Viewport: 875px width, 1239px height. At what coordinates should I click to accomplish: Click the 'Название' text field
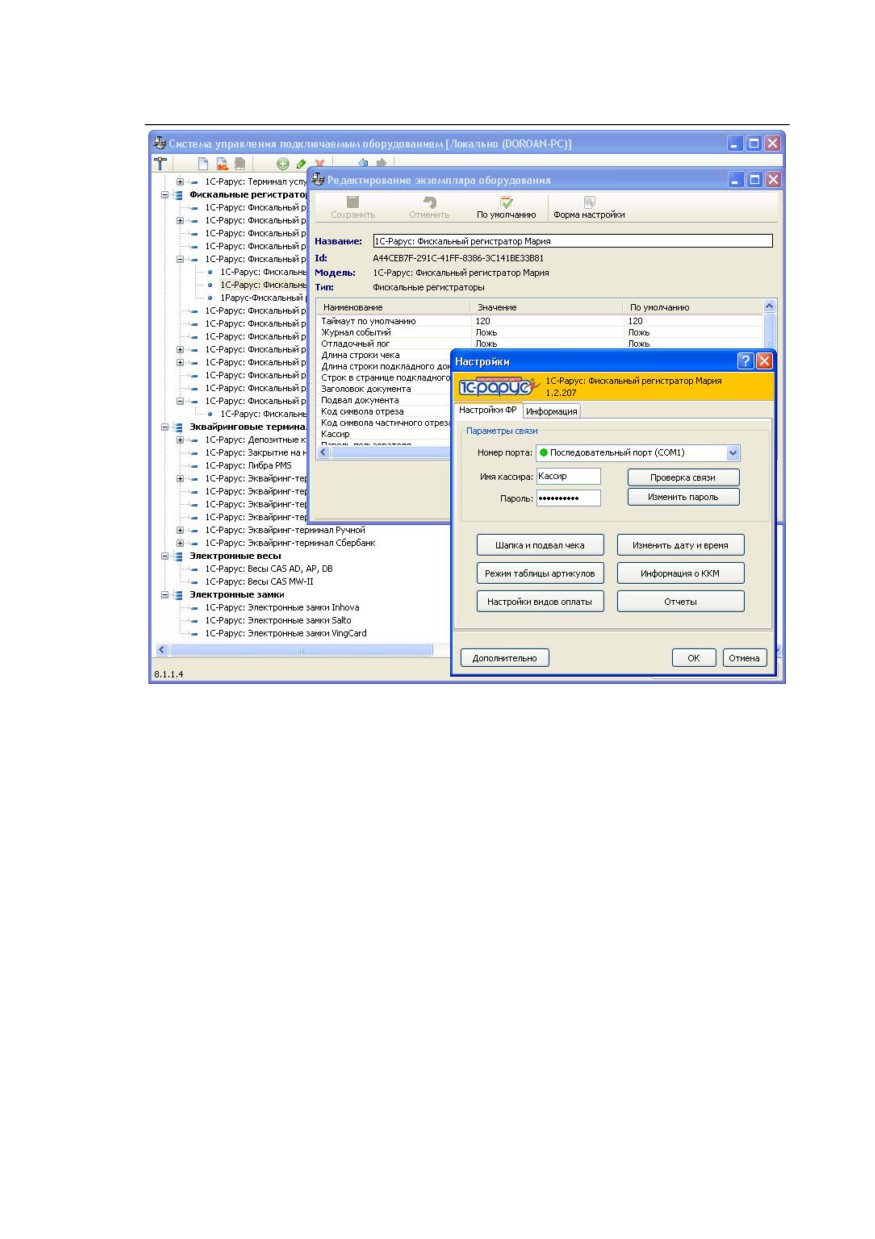[x=572, y=241]
